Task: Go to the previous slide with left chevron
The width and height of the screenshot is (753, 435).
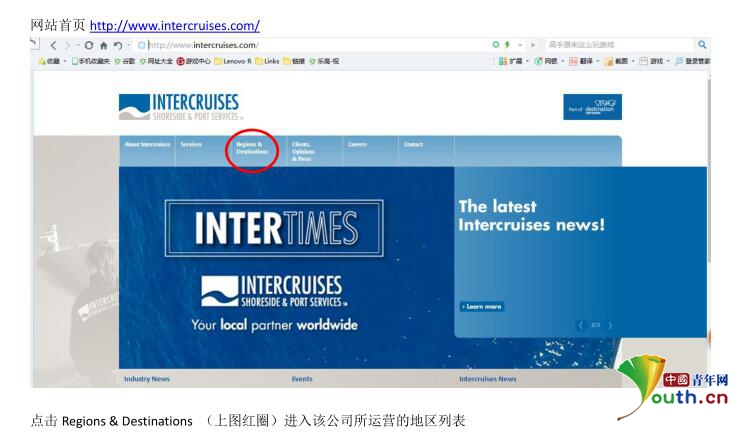Action: coord(581,325)
